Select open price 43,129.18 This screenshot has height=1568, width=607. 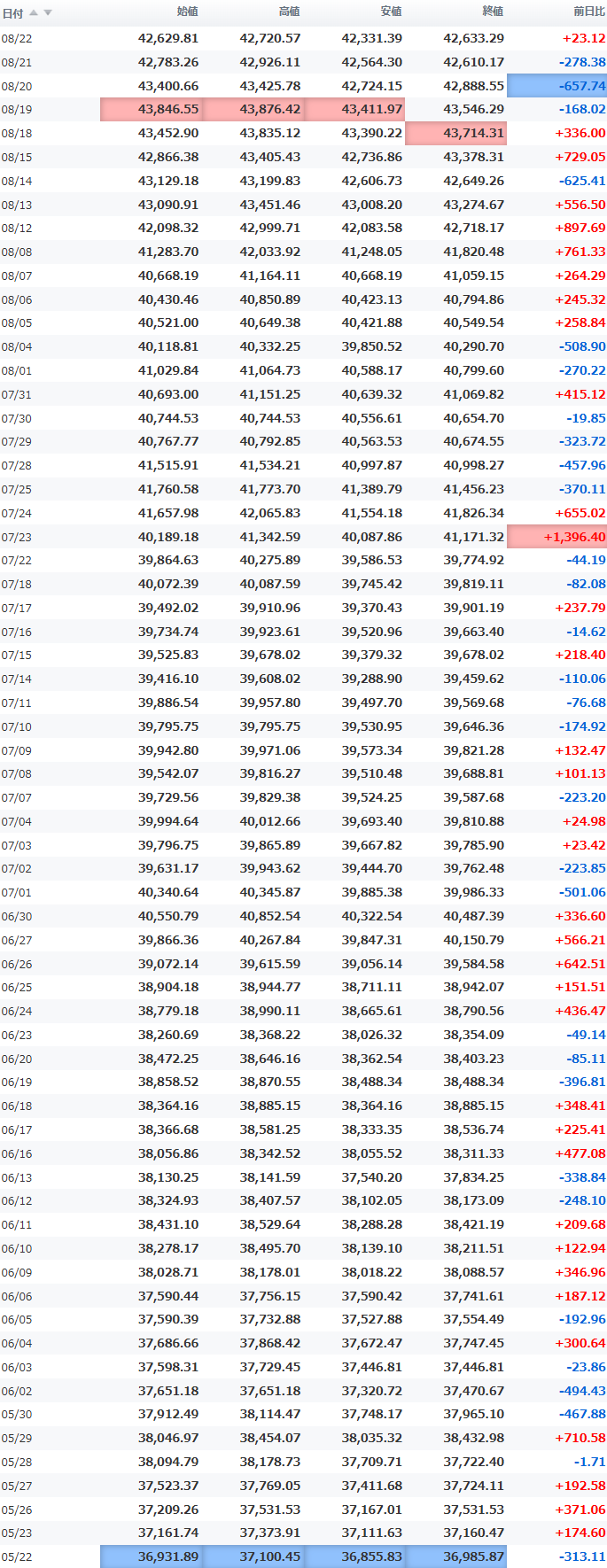(x=168, y=181)
